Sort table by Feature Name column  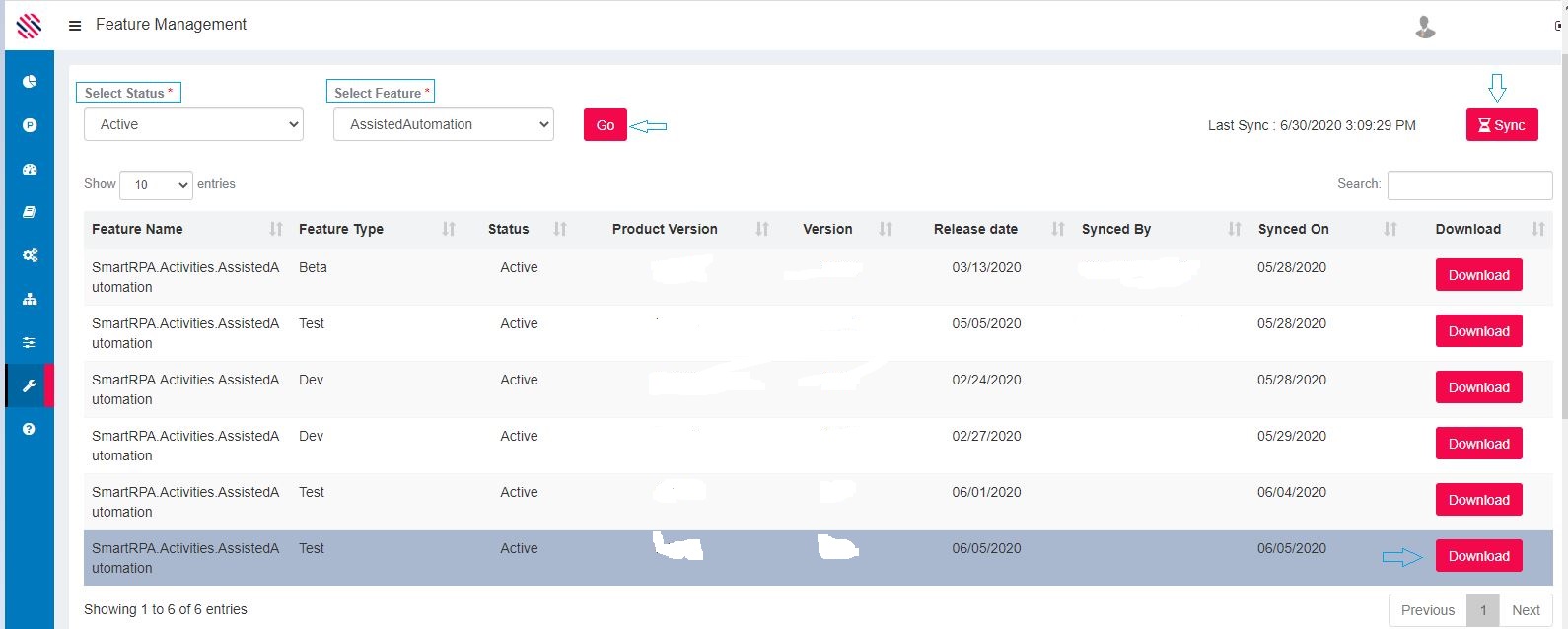(137, 229)
